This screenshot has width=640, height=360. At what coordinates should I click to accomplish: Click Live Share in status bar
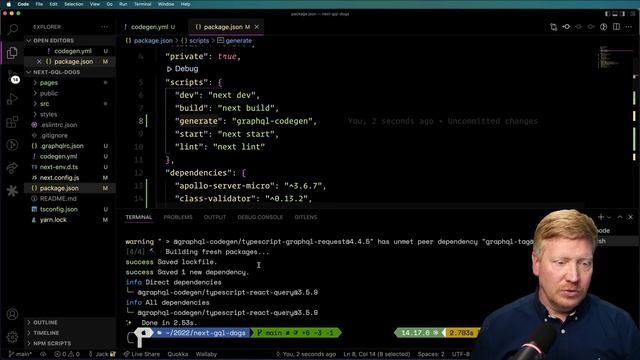pos(142,354)
